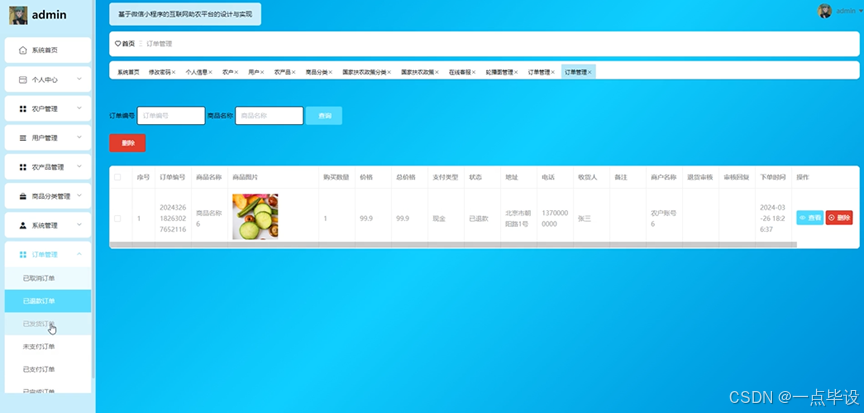Click the table's horizontal scrollbar
The image size is (864, 413).
coord(453,244)
